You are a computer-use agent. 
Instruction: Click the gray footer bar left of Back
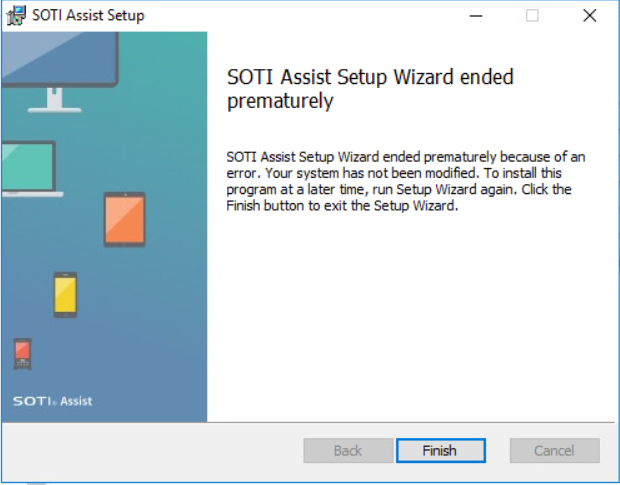click(x=152, y=451)
